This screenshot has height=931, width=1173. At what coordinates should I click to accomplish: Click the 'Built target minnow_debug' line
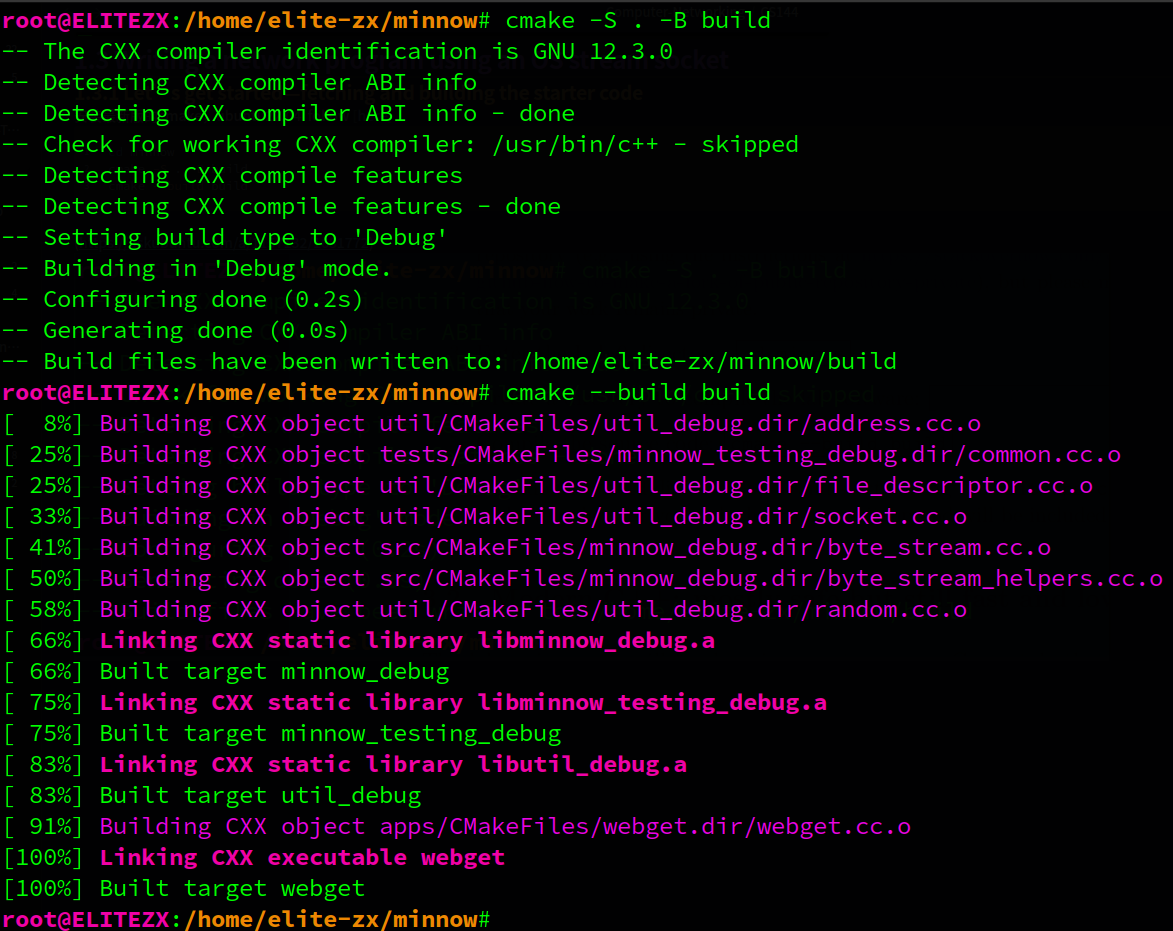tap(225, 672)
